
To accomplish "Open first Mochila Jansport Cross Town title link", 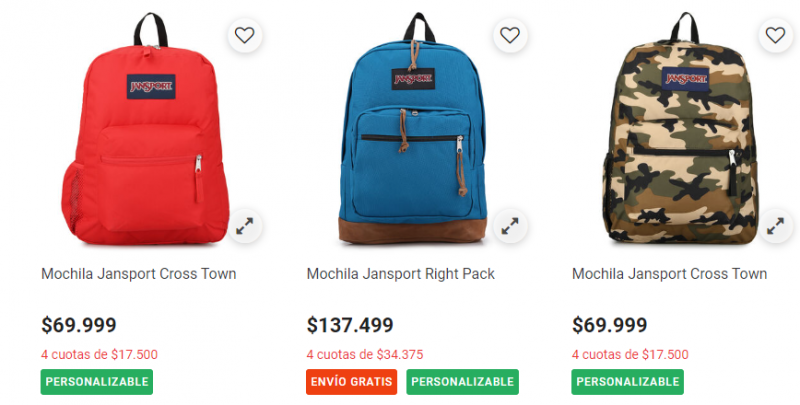I will (x=139, y=274).
